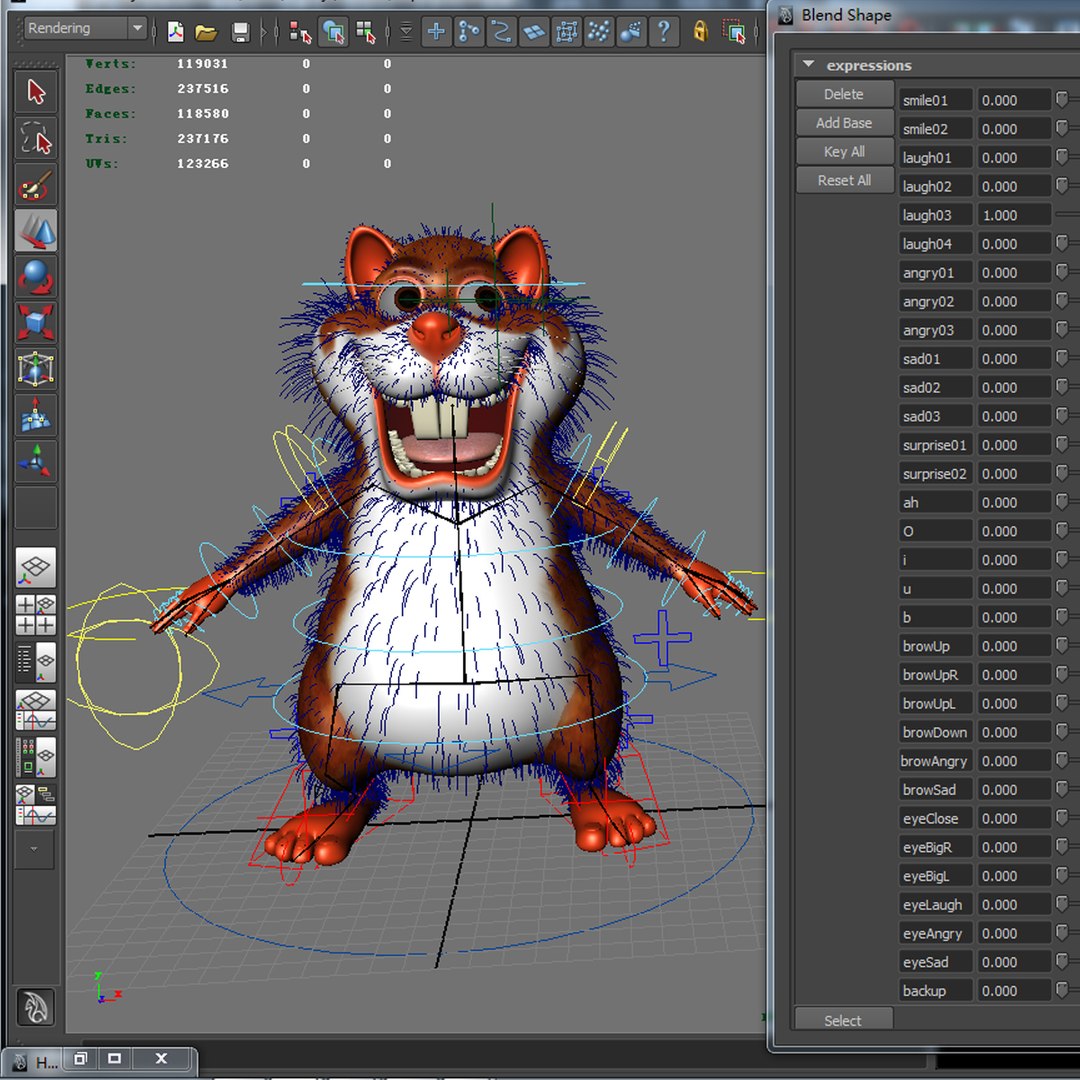Image resolution: width=1080 pixels, height=1080 pixels.
Task: Create a new scene from the toolbar
Action: pyautogui.click(x=176, y=32)
